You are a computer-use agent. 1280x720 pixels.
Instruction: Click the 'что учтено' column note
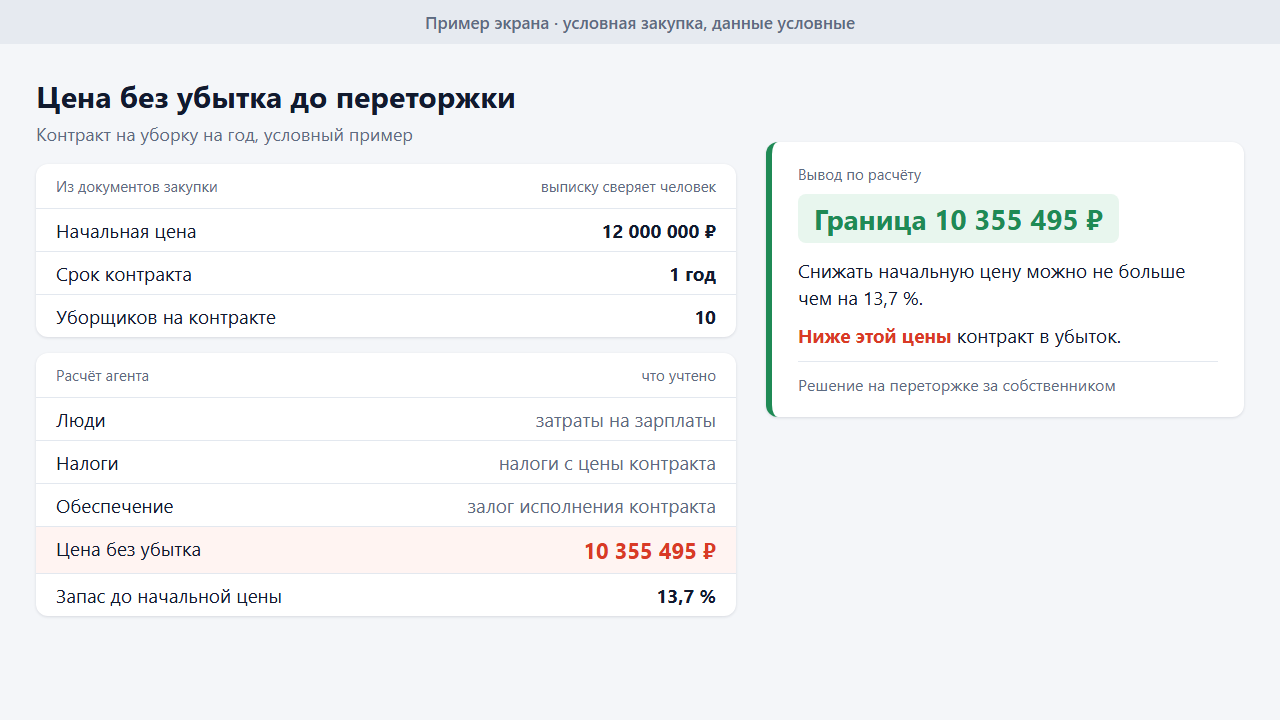click(x=679, y=376)
